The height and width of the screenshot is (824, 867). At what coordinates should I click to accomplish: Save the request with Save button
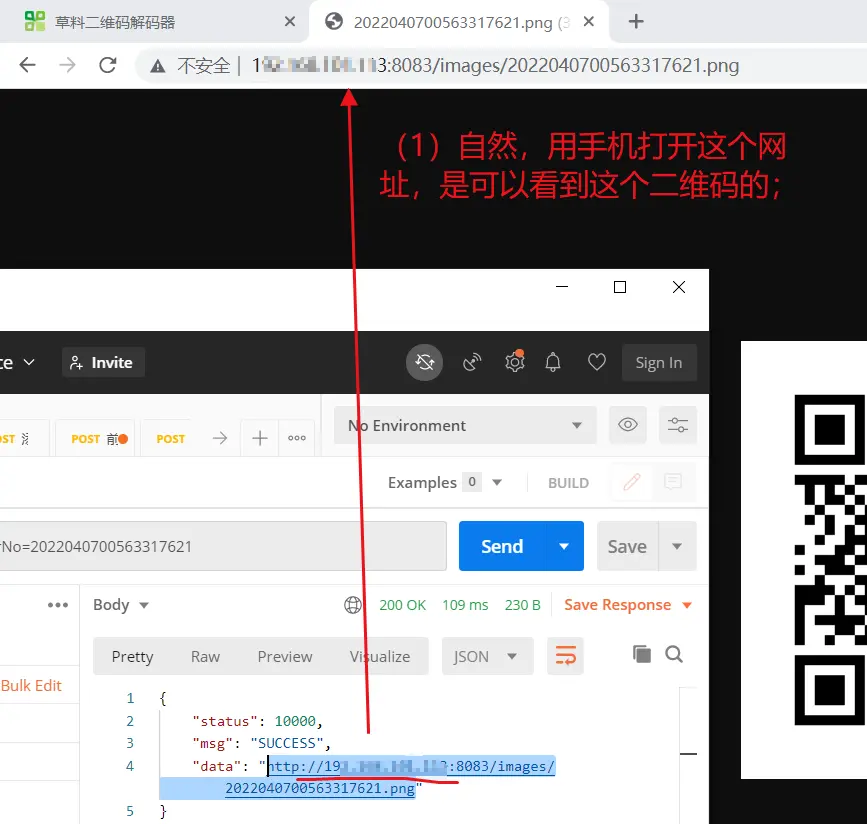[x=627, y=546]
